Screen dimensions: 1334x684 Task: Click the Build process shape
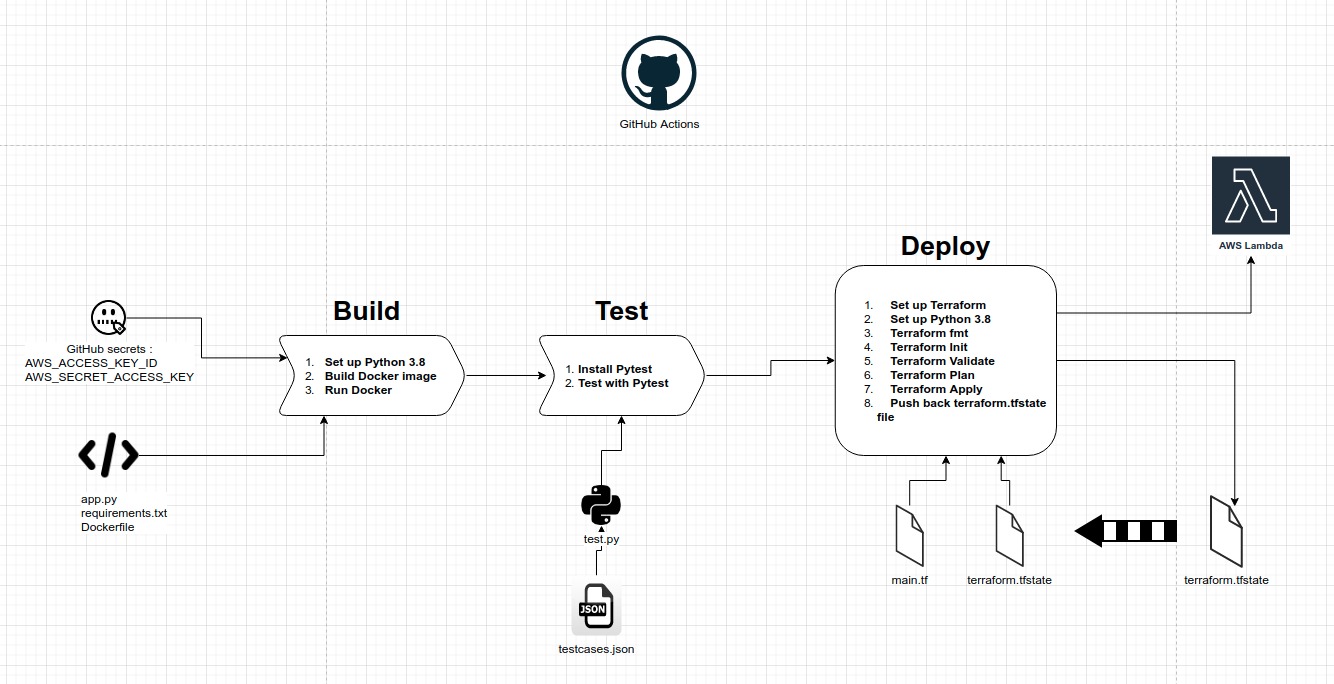tap(370, 376)
